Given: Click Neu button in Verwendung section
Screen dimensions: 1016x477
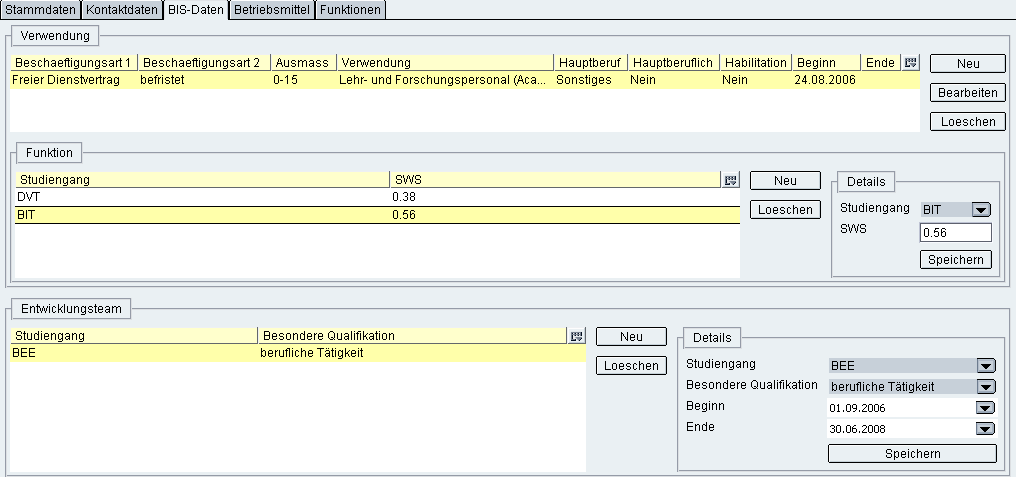Looking at the screenshot, I should 967,64.
